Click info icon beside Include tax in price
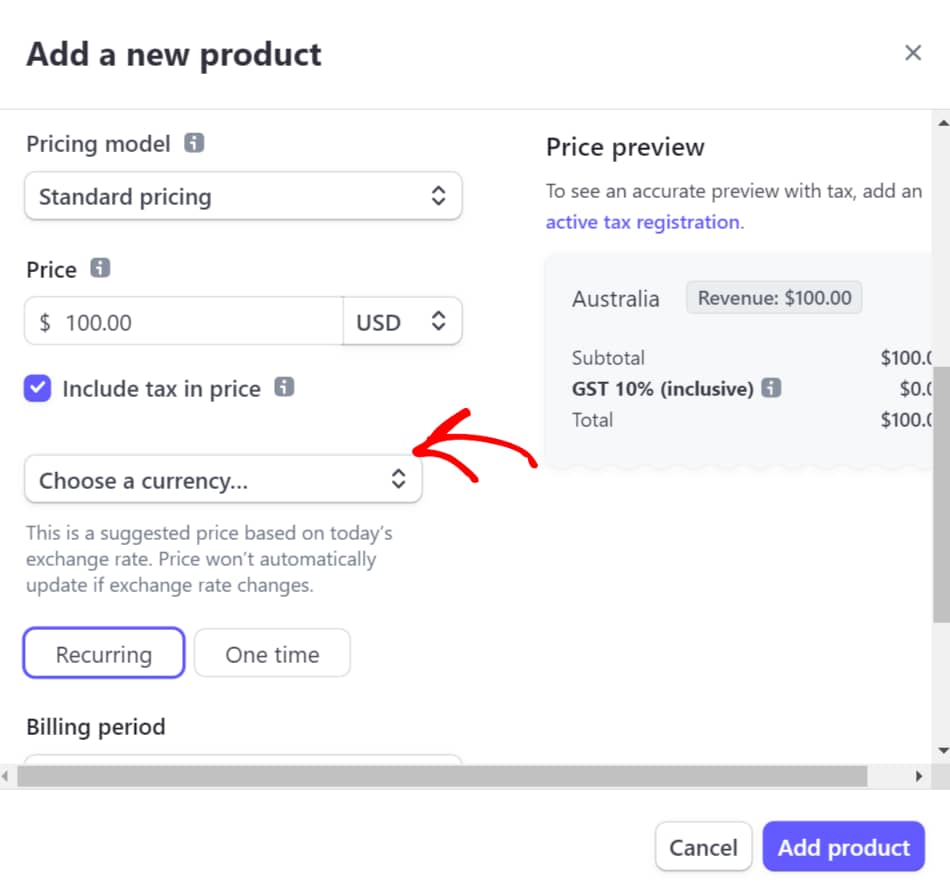950x891 pixels. (284, 388)
